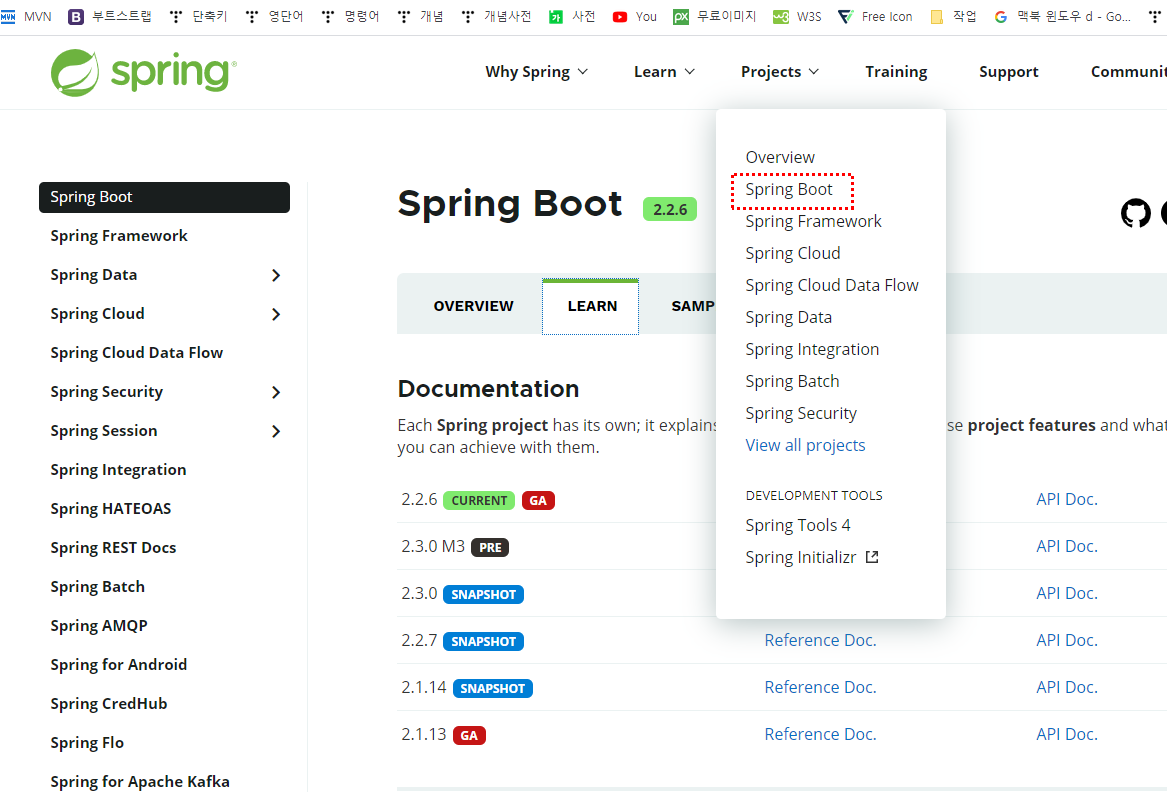Open the W3S bookmark

pyautogui.click(x=797, y=16)
